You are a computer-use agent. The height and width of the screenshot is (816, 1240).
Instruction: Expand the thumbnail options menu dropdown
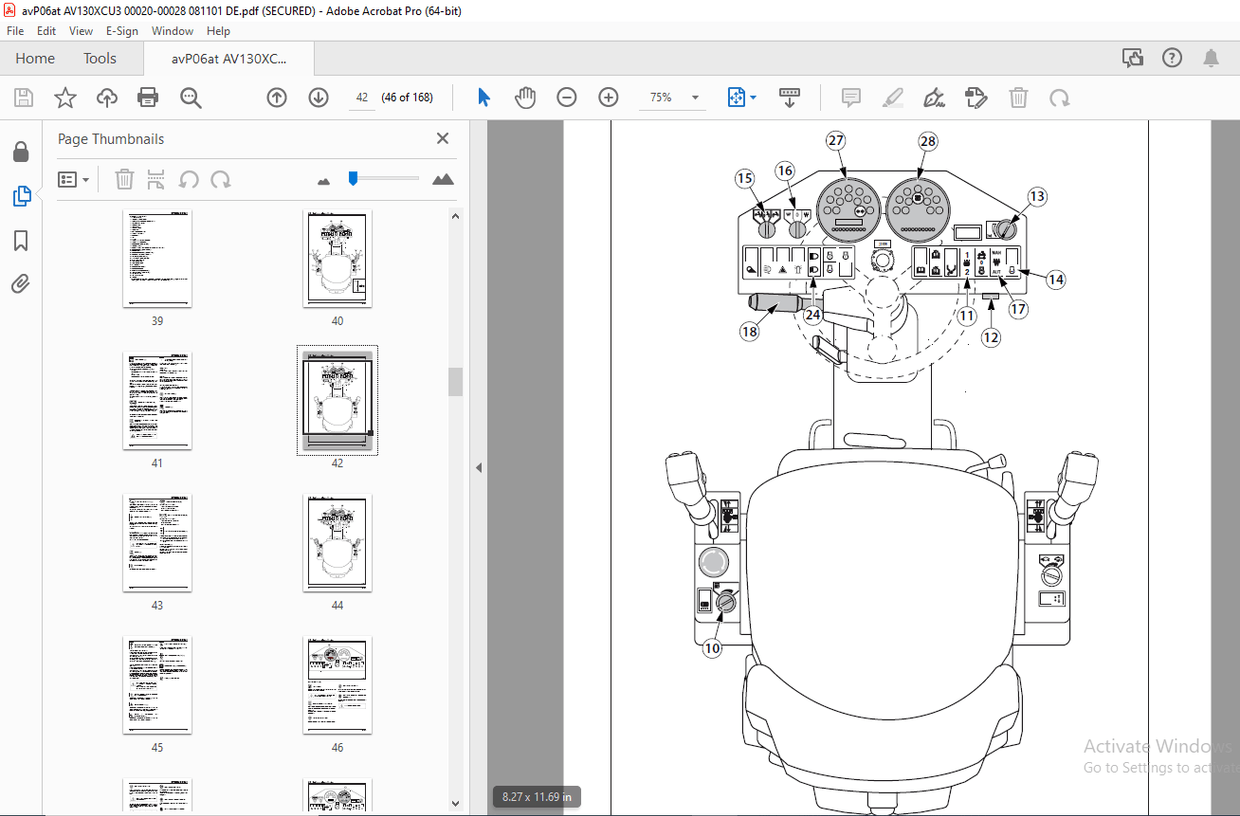point(75,180)
